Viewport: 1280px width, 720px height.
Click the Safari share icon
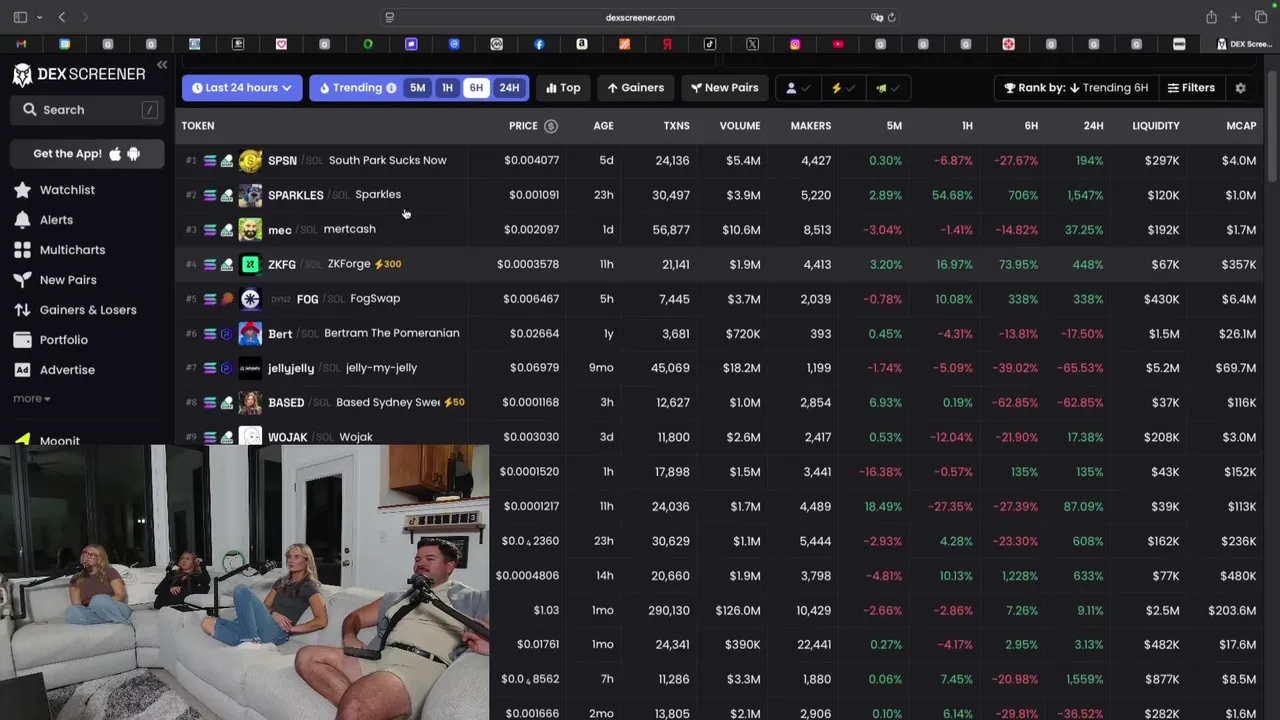pos(1211,17)
